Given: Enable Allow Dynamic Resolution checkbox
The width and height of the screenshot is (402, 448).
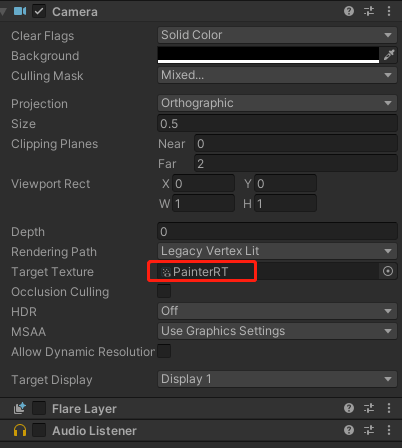Looking at the screenshot, I should tap(164, 351).
